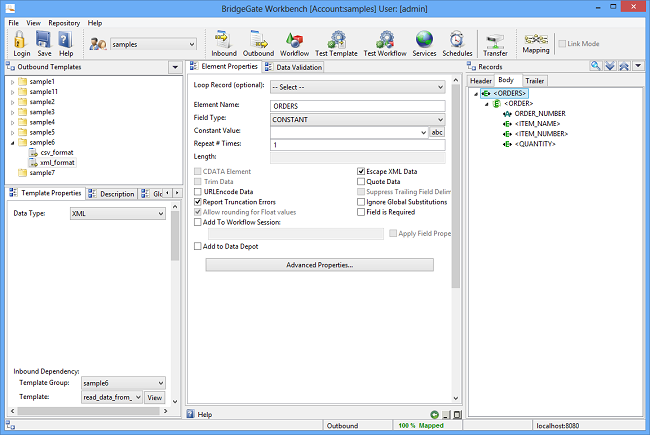The height and width of the screenshot is (435, 650).
Task: Open the Transfer tool
Action: (x=495, y=41)
